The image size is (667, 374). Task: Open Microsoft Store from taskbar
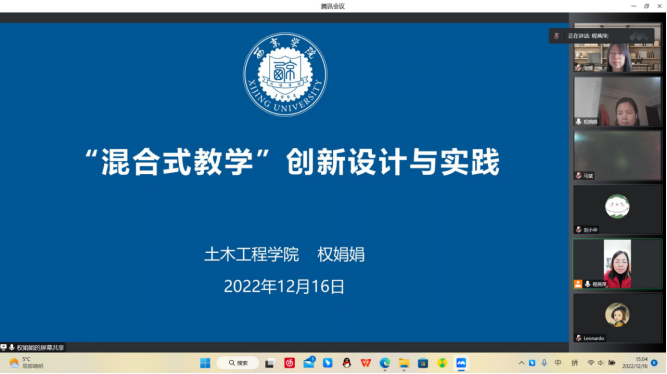[423, 363]
